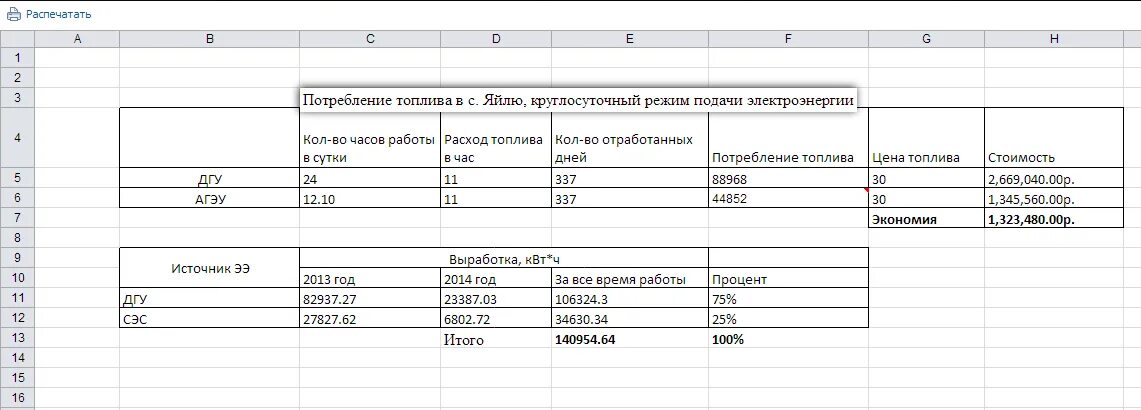Click the select-all corner of the grid
This screenshot has height=410, width=1141.
click(x=17, y=39)
